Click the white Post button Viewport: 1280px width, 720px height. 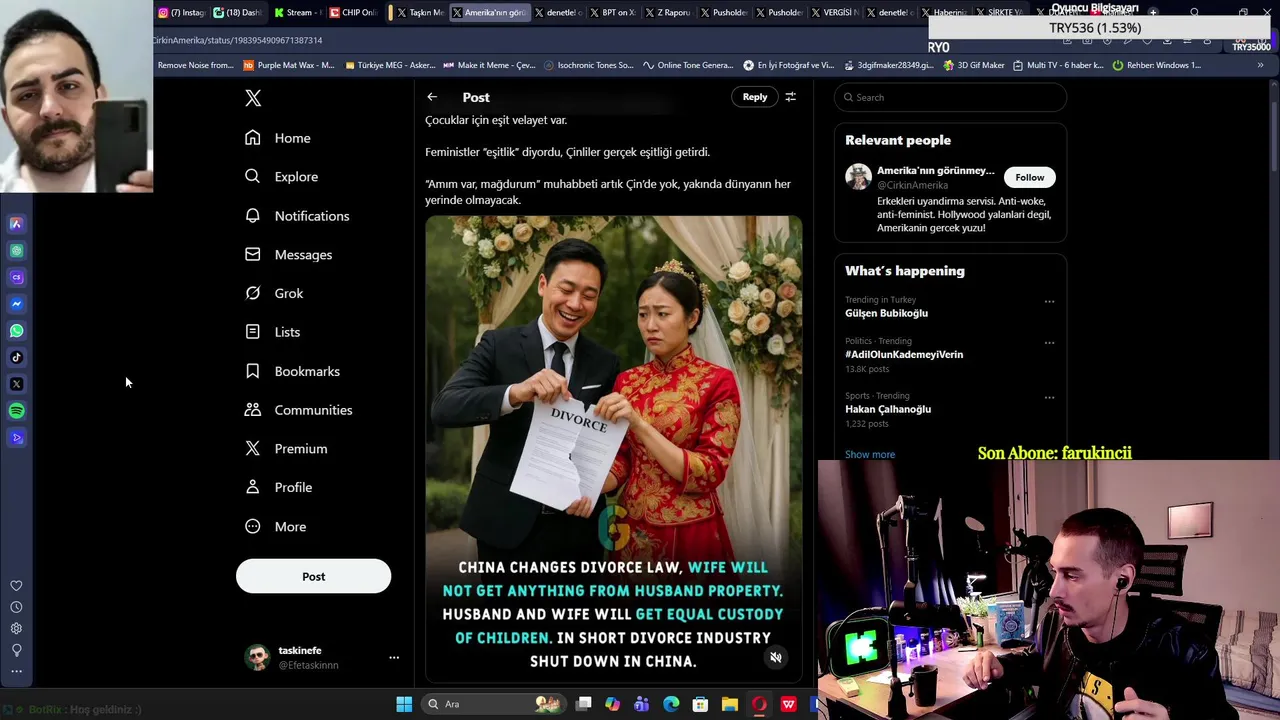pos(313,576)
